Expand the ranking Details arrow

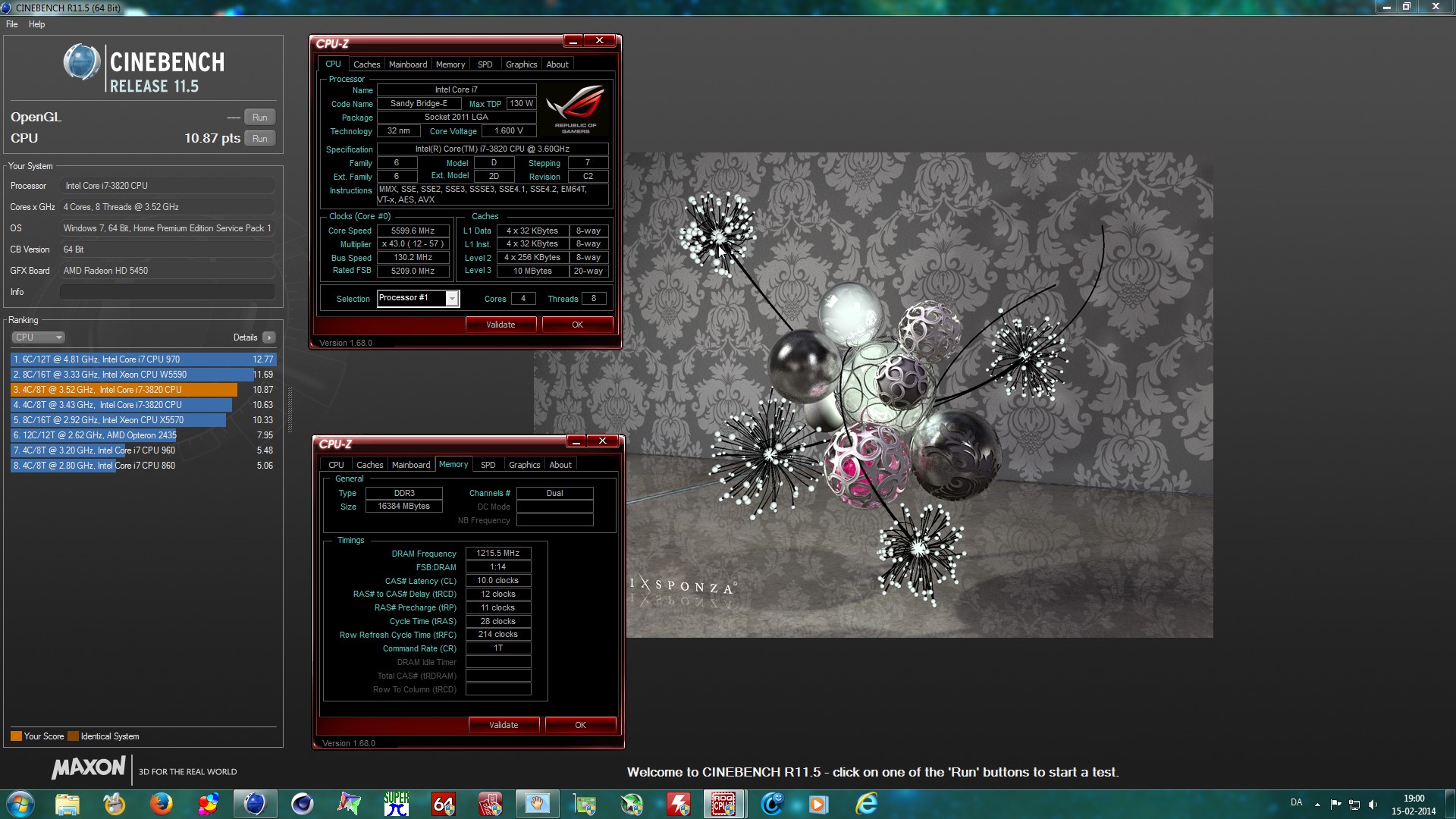[x=269, y=337]
